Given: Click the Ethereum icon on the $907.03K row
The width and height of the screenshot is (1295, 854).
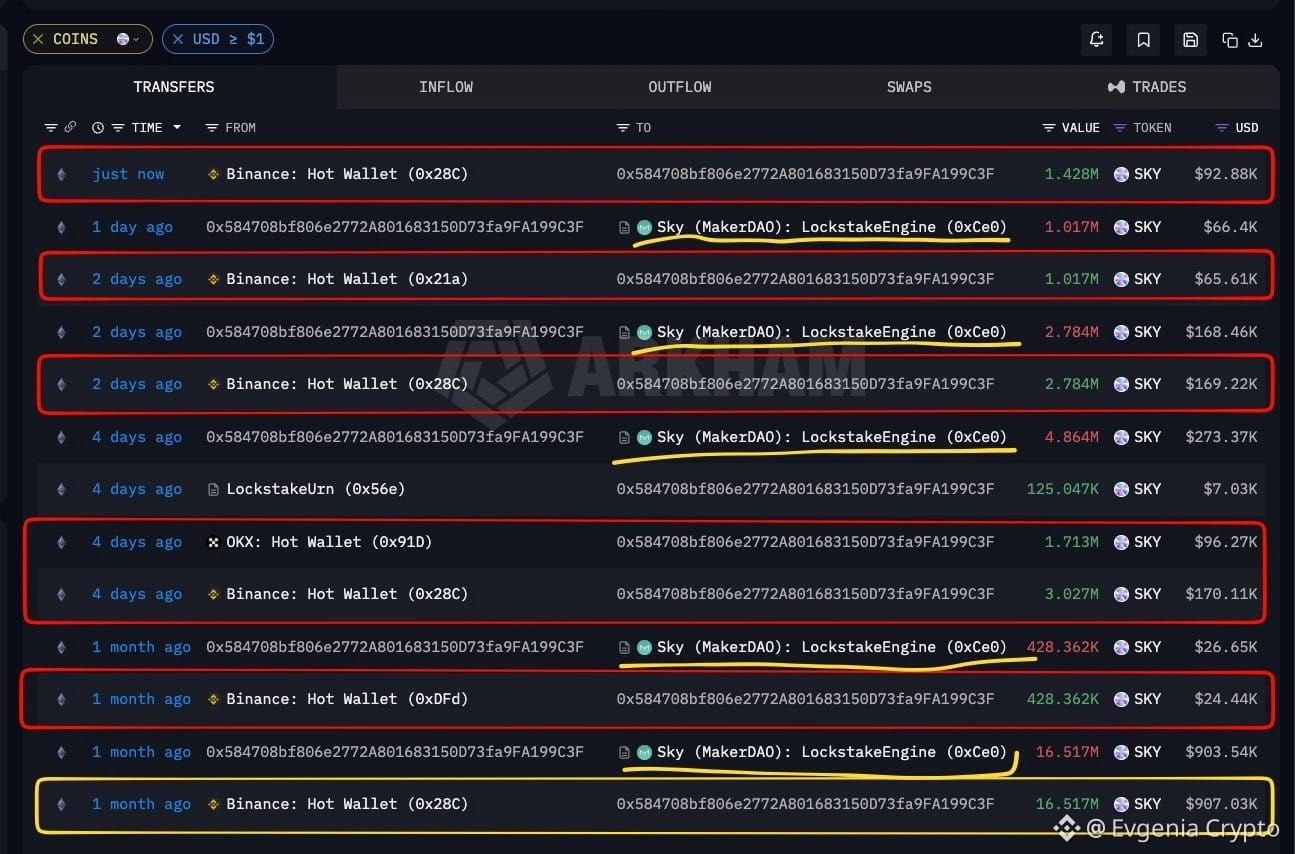Looking at the screenshot, I should (61, 804).
